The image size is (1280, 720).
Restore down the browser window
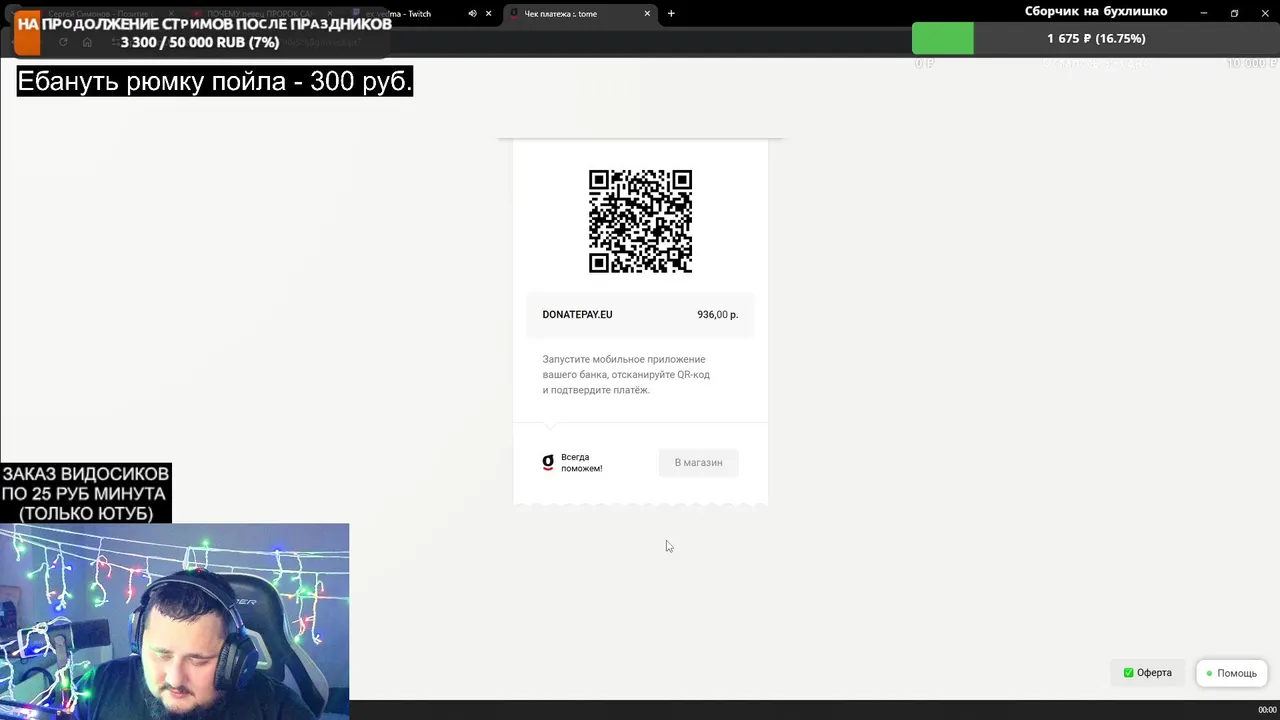(x=1234, y=13)
